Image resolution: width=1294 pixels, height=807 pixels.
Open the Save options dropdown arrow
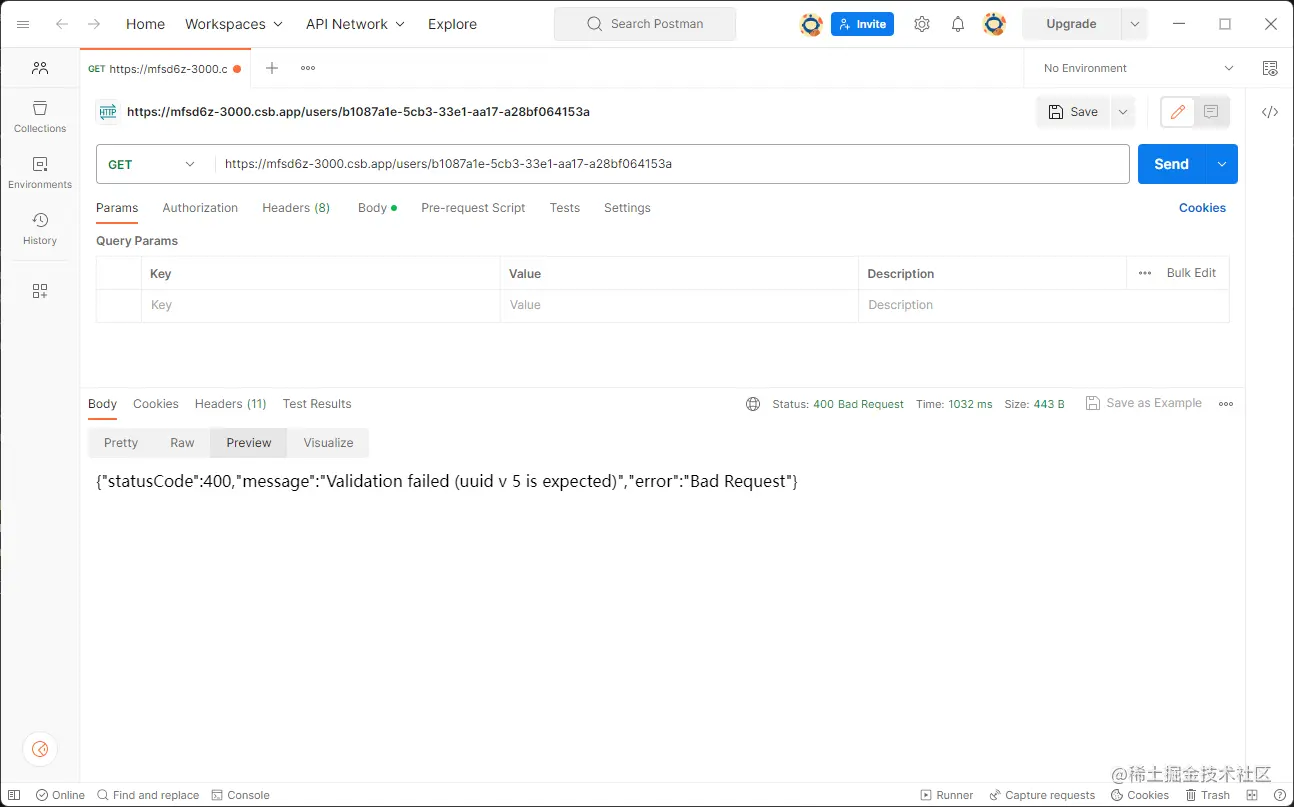coord(1123,112)
